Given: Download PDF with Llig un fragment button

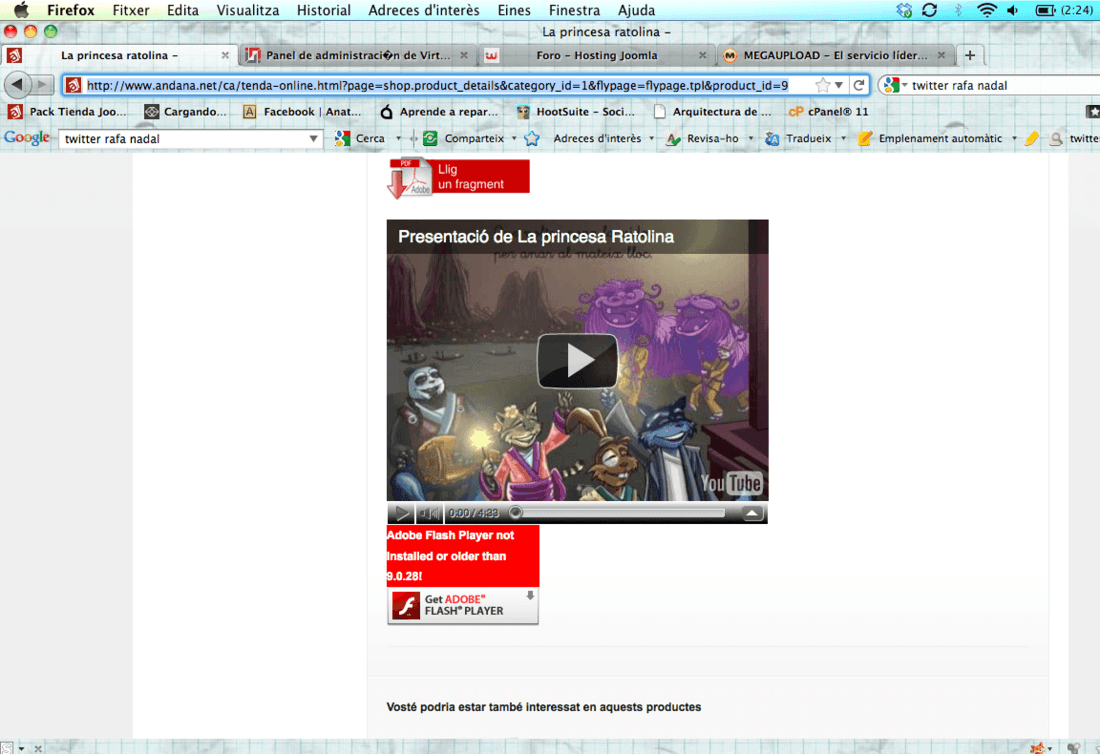Looking at the screenshot, I should pos(459,177).
